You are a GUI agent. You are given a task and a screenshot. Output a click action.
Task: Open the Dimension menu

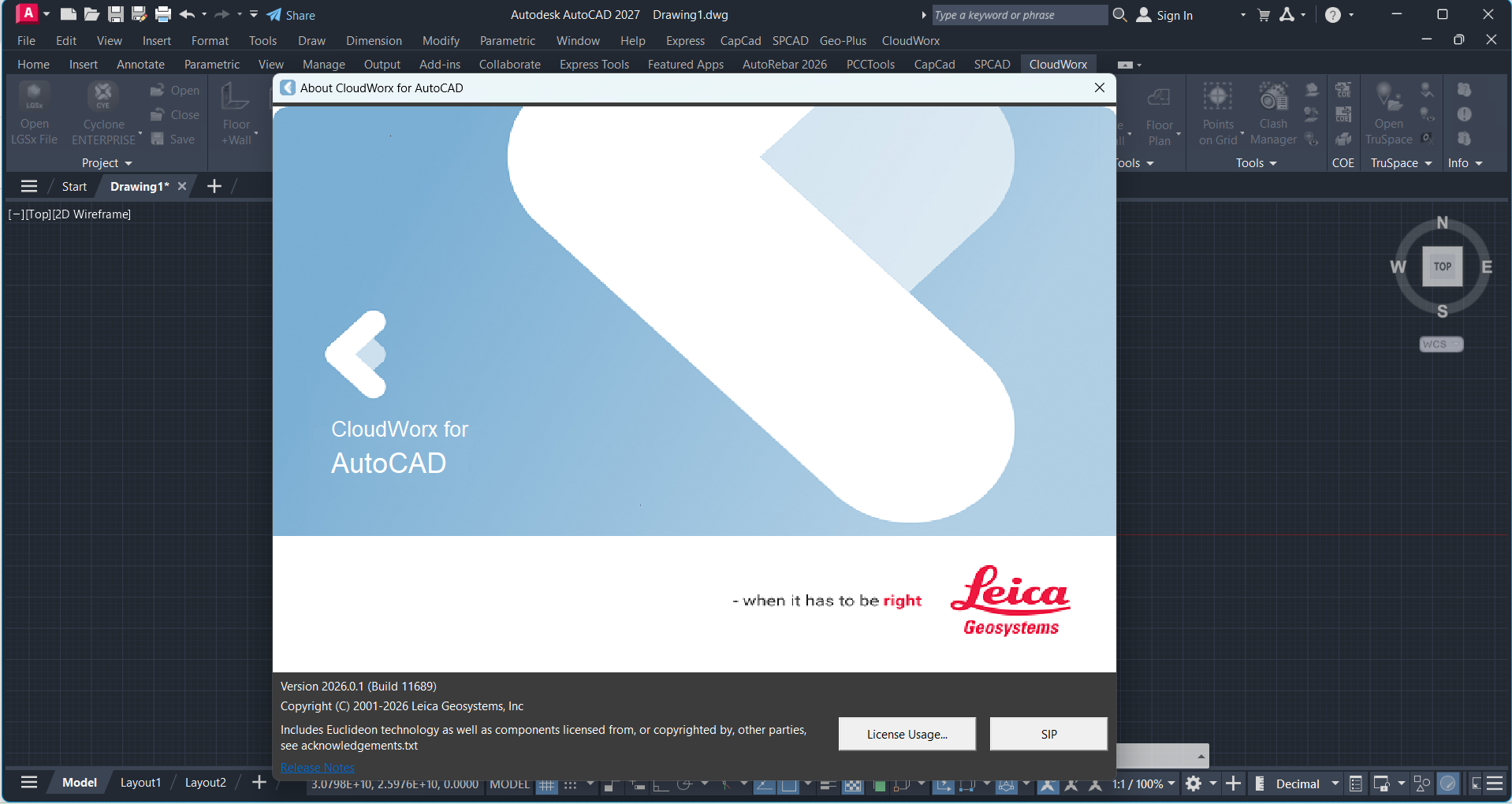pyautogui.click(x=374, y=41)
